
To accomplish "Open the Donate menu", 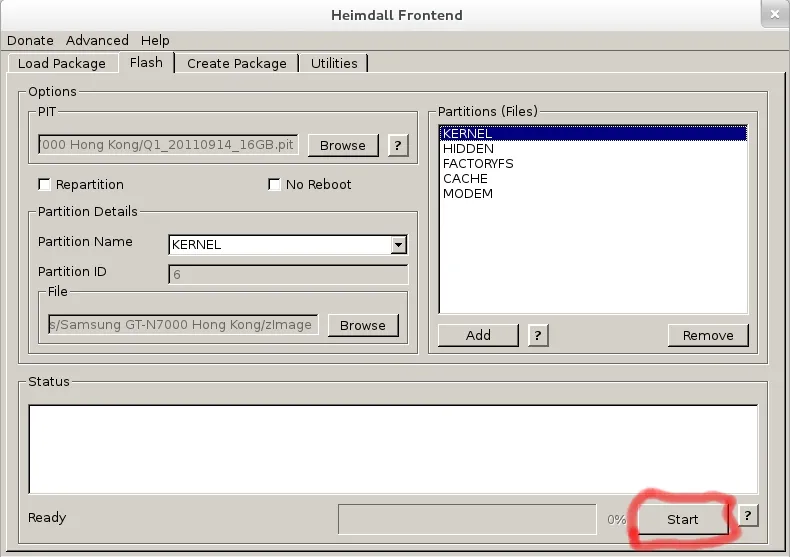I will [30, 40].
